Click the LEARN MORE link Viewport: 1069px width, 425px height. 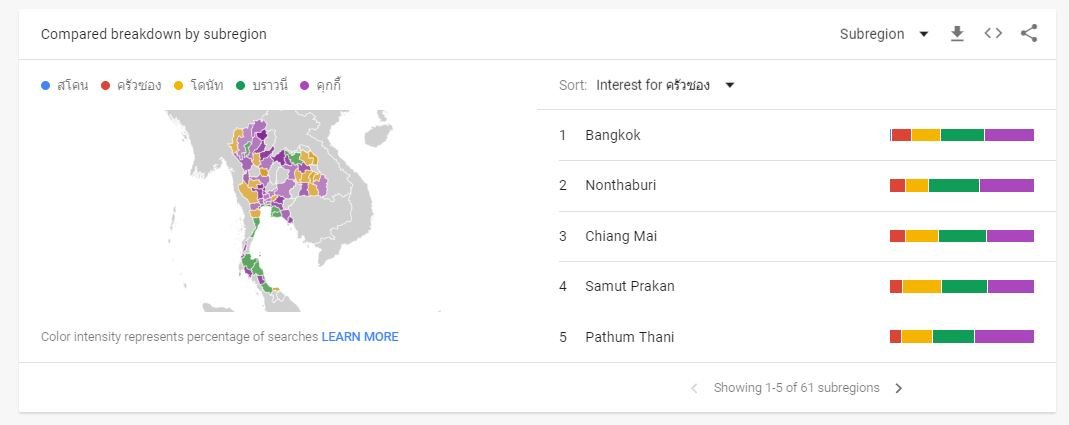[x=360, y=337]
